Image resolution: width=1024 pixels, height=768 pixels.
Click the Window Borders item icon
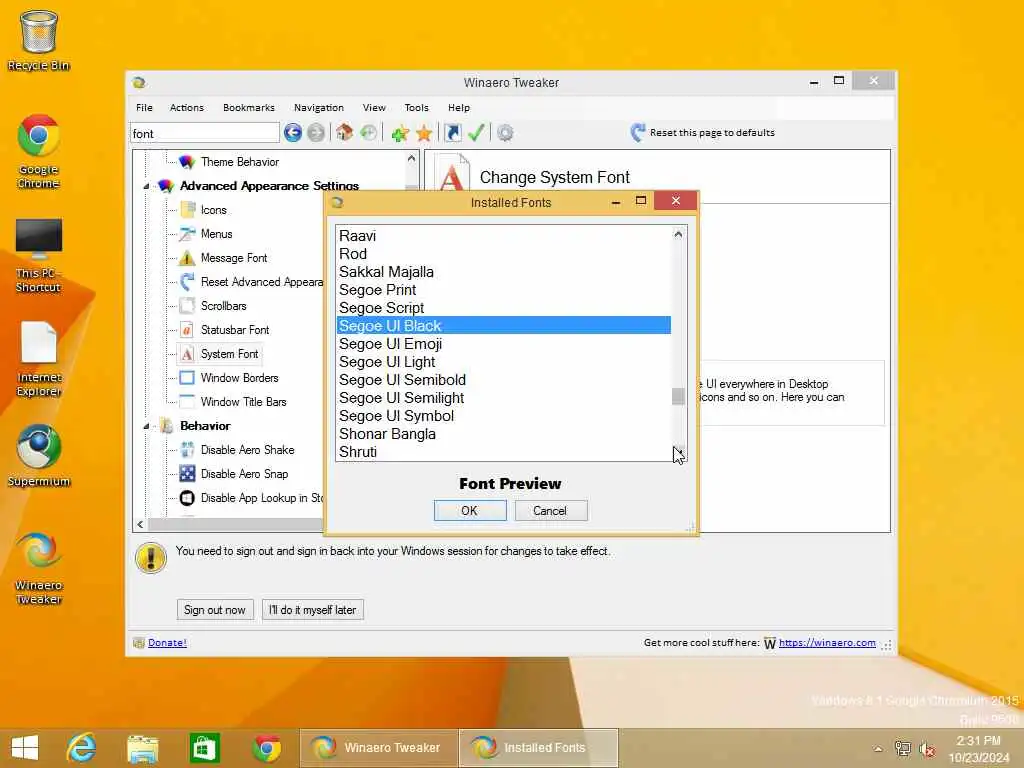[187, 377]
